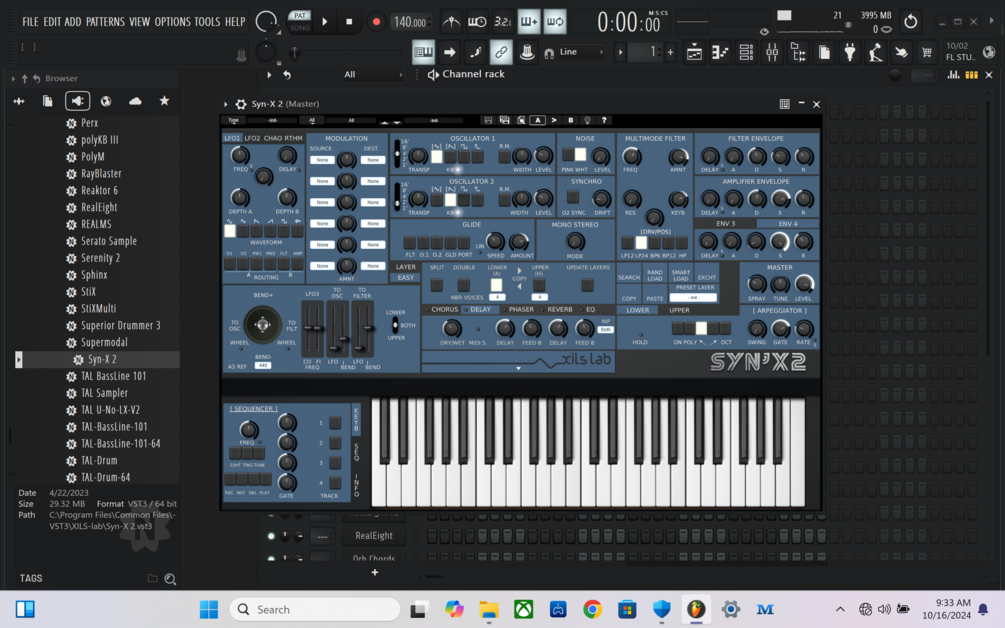Expand the Syn-X 2 window menu arrow
1005x628 pixels.
point(226,104)
